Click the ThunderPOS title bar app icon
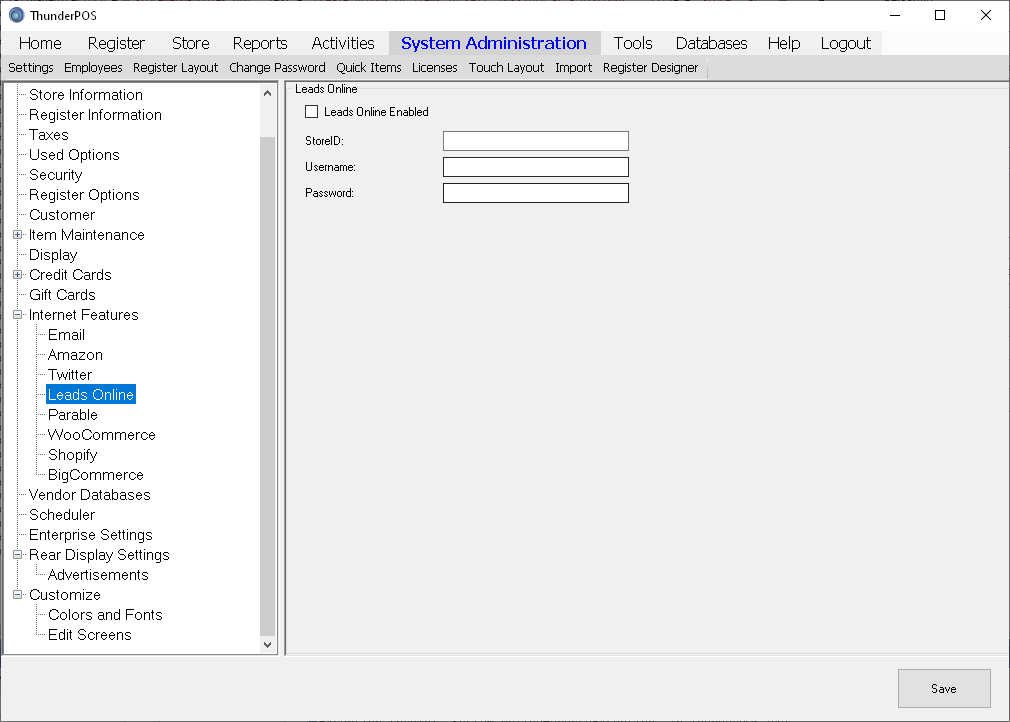 pyautogui.click(x=16, y=15)
